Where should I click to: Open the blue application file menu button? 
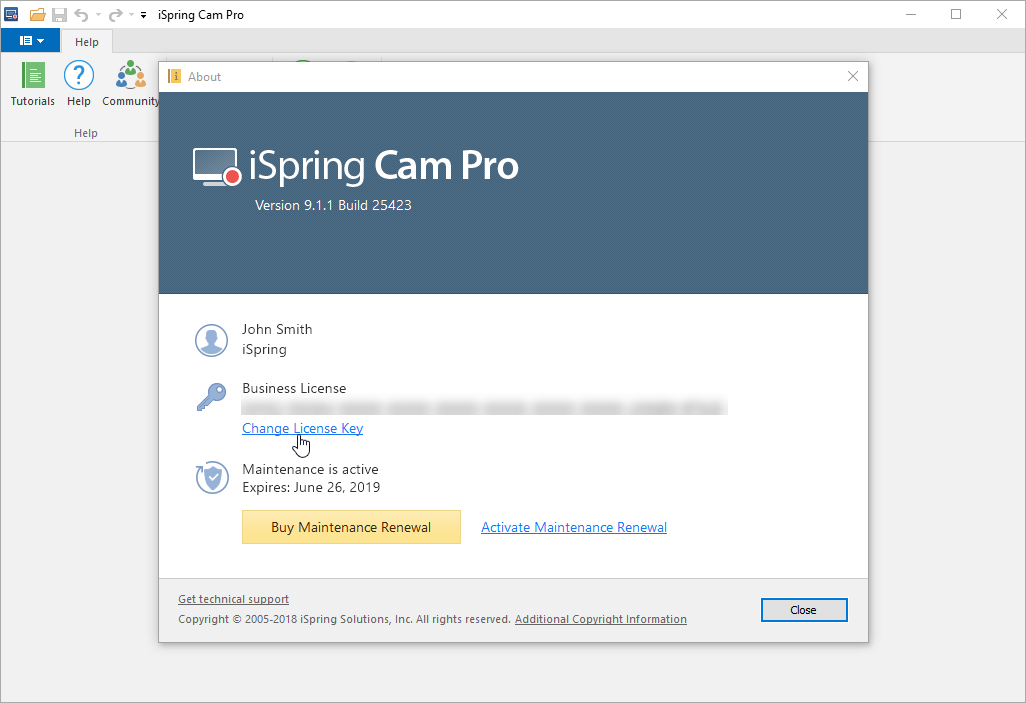[x=30, y=41]
